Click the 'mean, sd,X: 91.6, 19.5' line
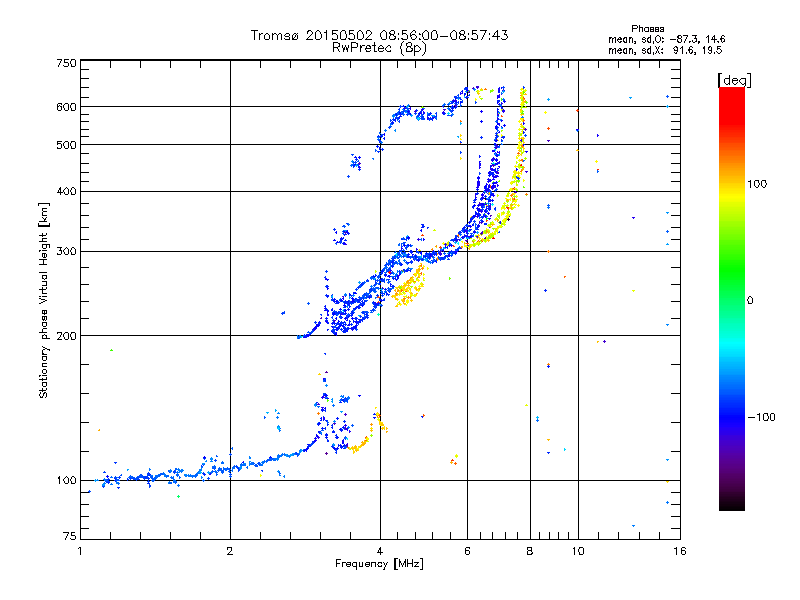 [x=665, y=50]
